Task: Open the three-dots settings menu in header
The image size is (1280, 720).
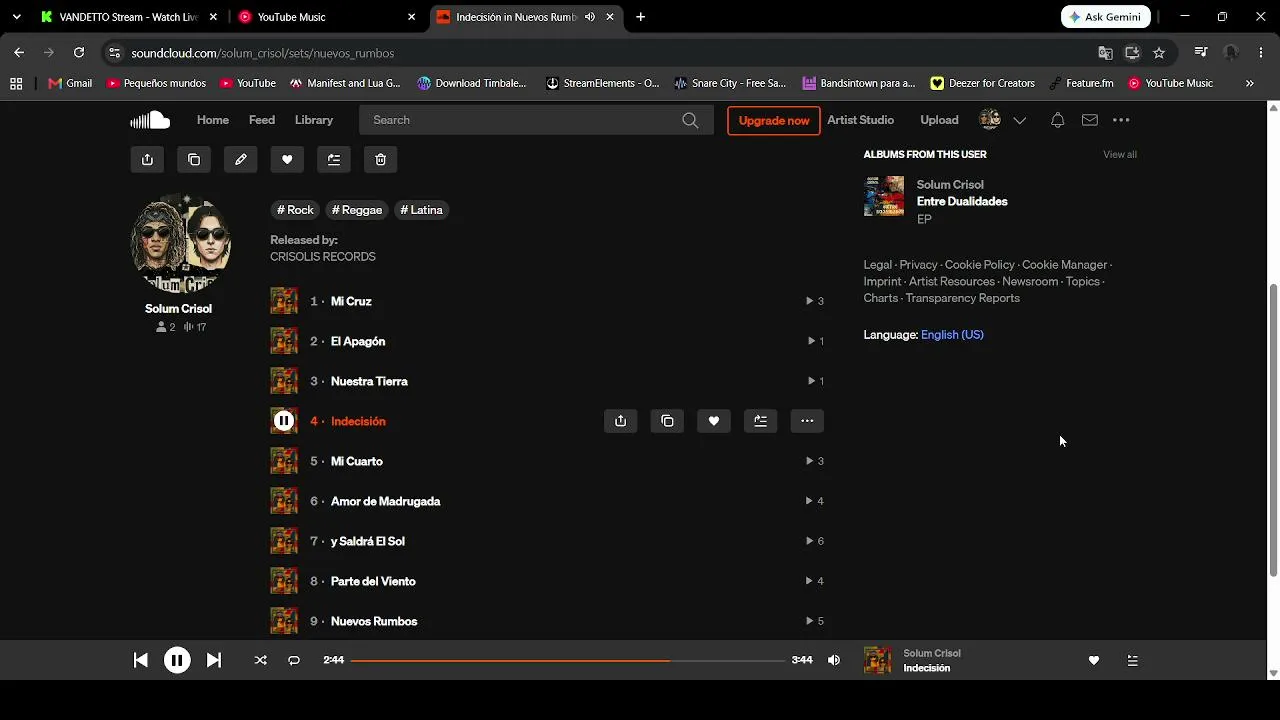Action: 1121,120
